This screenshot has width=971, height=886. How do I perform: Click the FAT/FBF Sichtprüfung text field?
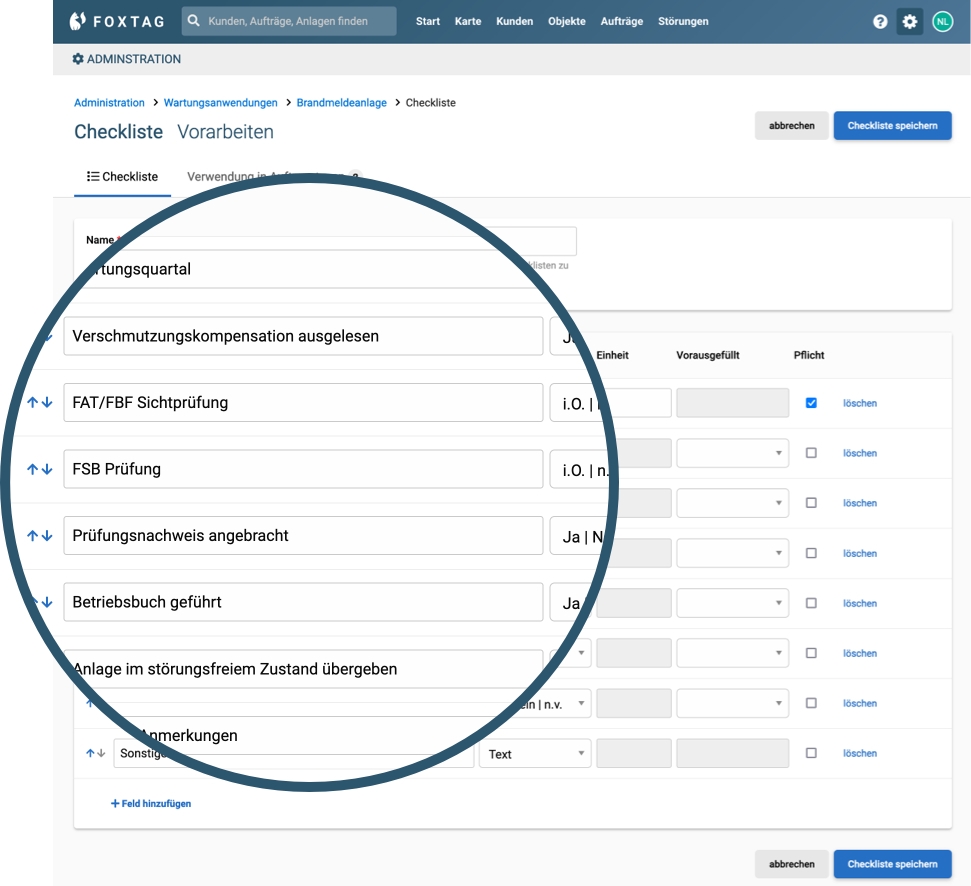click(303, 402)
